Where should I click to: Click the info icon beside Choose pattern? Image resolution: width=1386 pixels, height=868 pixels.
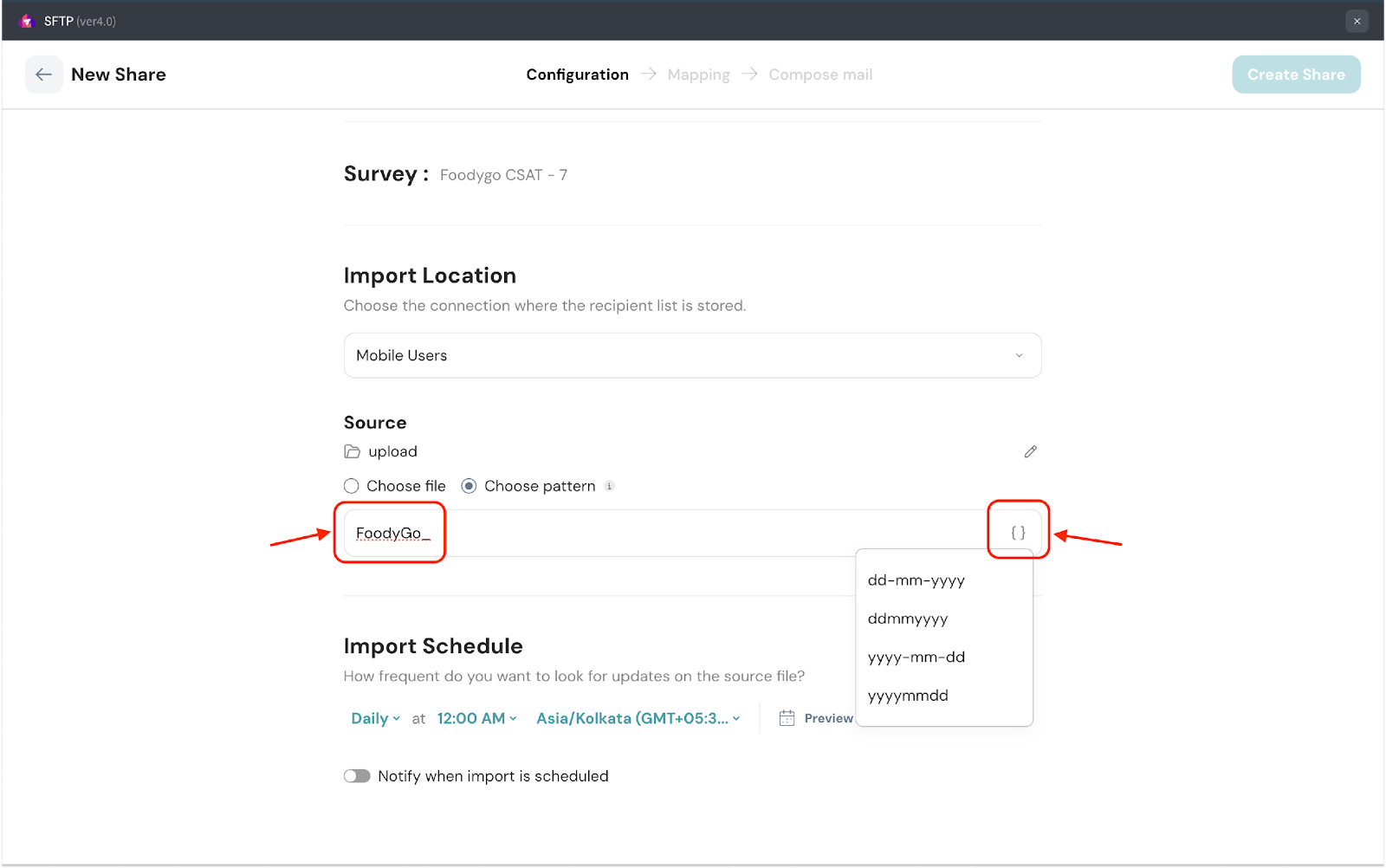click(610, 486)
